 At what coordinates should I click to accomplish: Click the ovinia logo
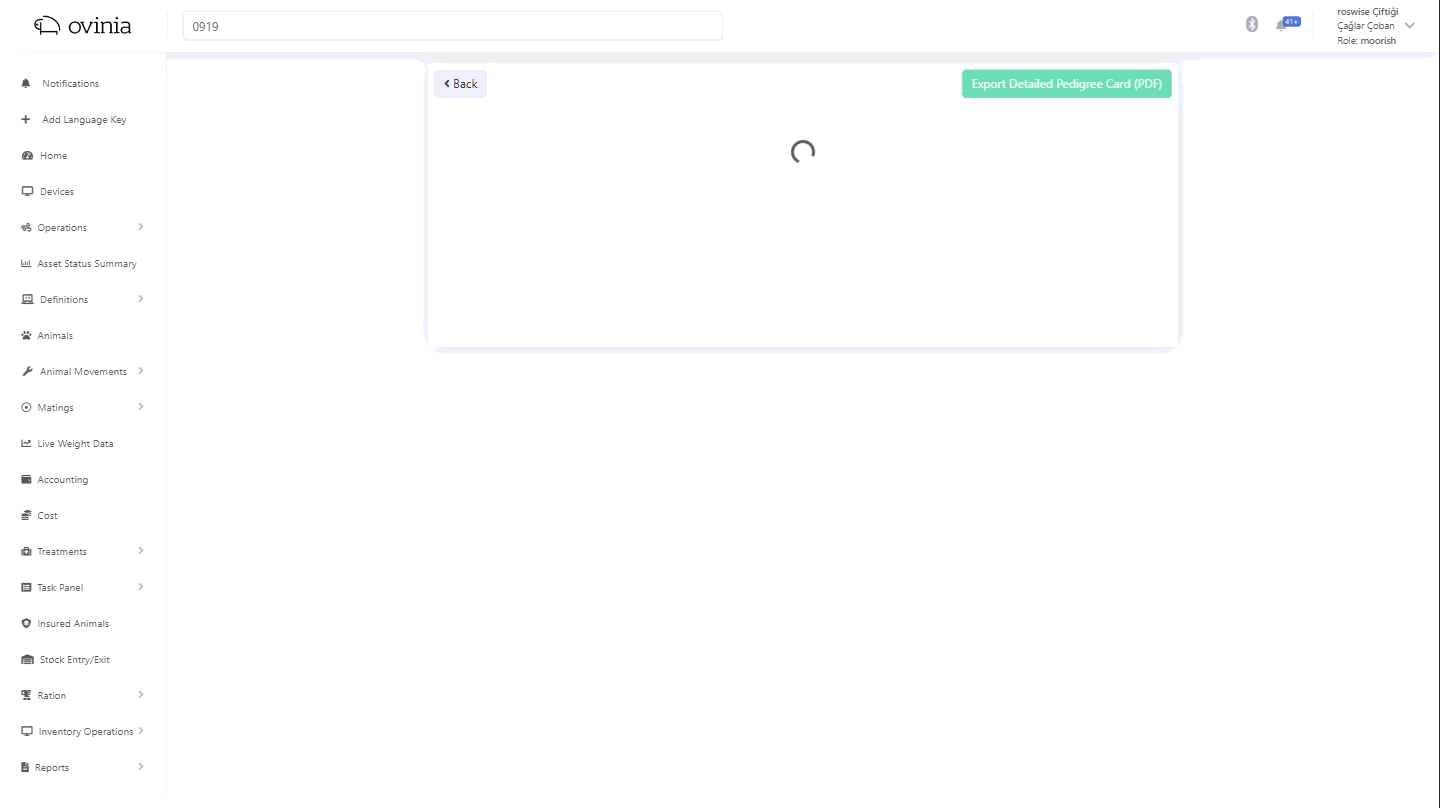pyautogui.click(x=83, y=26)
